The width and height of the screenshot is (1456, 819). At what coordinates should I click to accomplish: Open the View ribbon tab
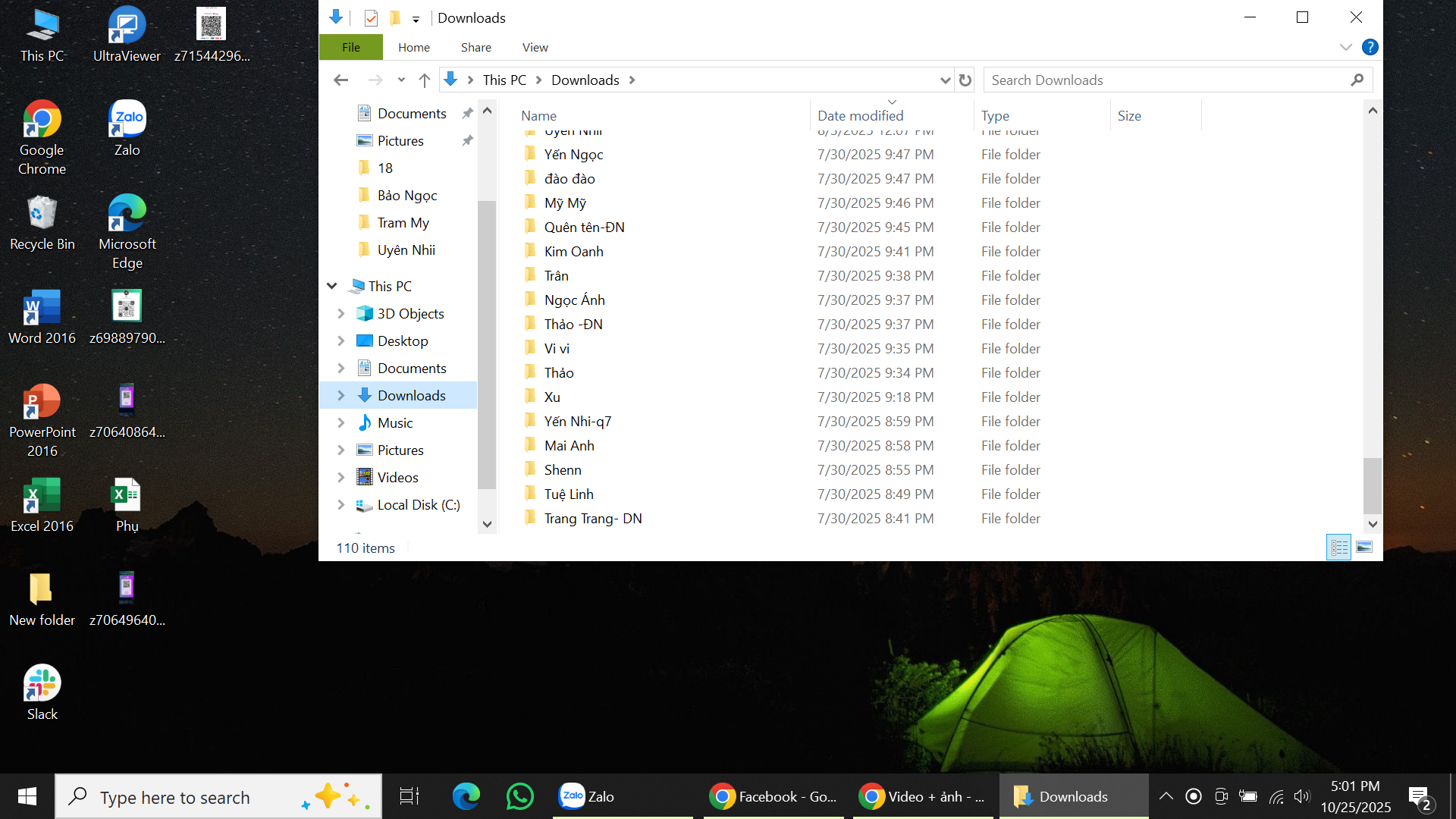coord(535,47)
